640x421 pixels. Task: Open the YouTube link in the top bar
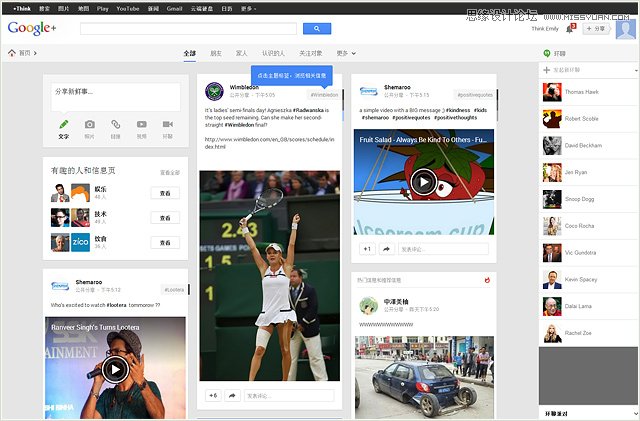(128, 8)
